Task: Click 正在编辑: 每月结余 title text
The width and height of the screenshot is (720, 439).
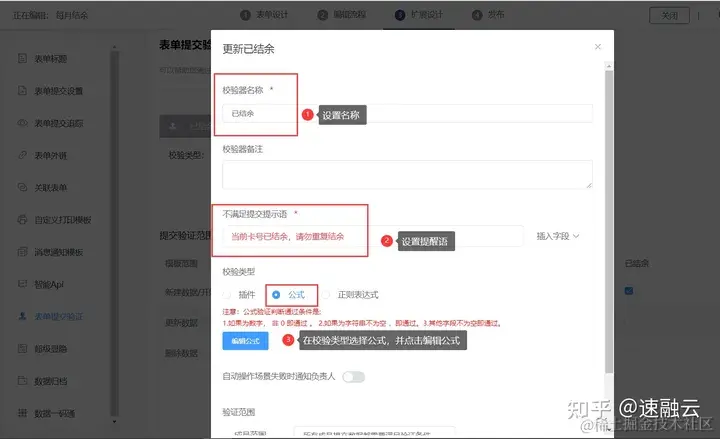Action: pyautogui.click(x=50, y=15)
